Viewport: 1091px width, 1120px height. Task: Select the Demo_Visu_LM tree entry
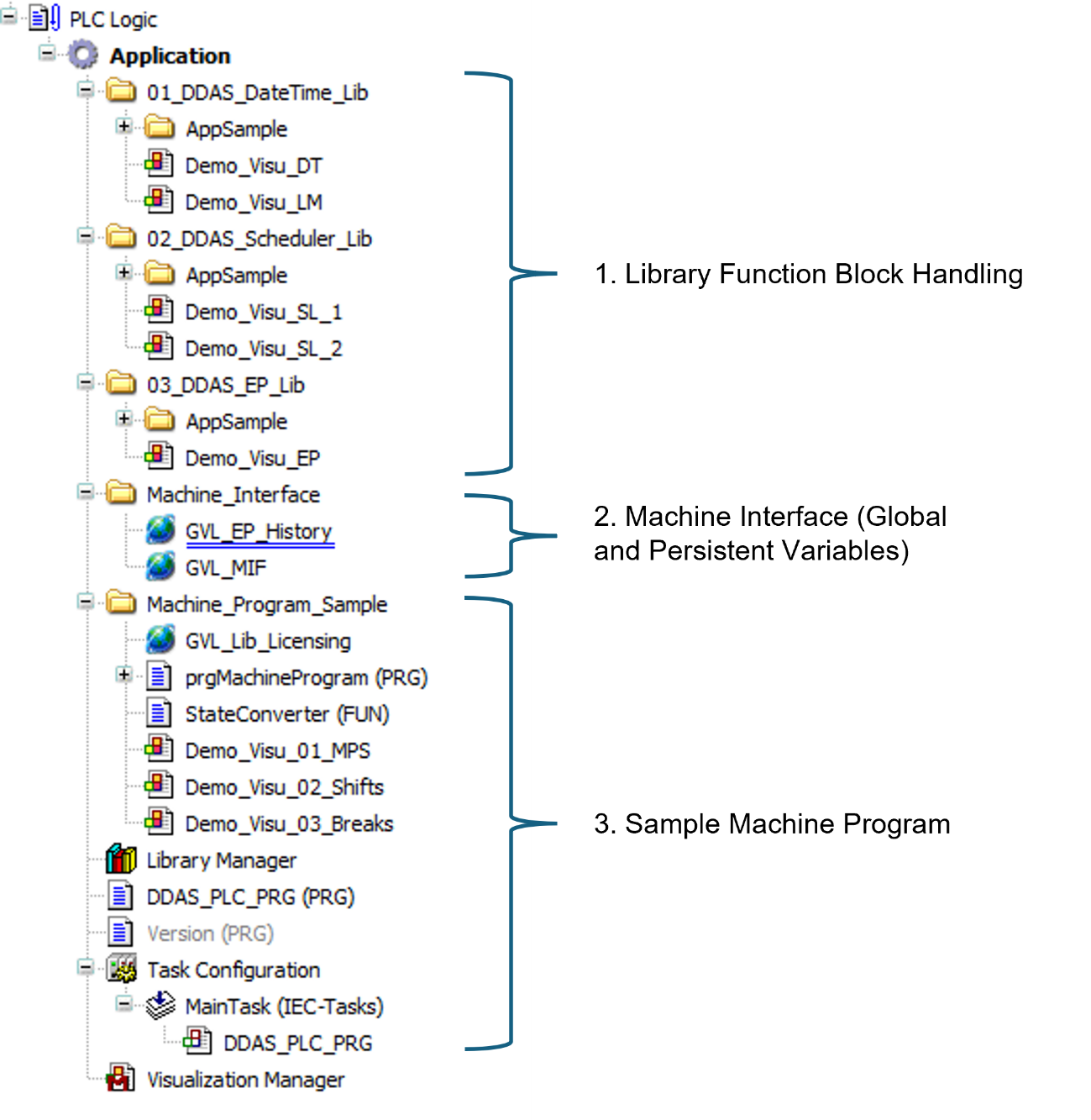point(254,202)
